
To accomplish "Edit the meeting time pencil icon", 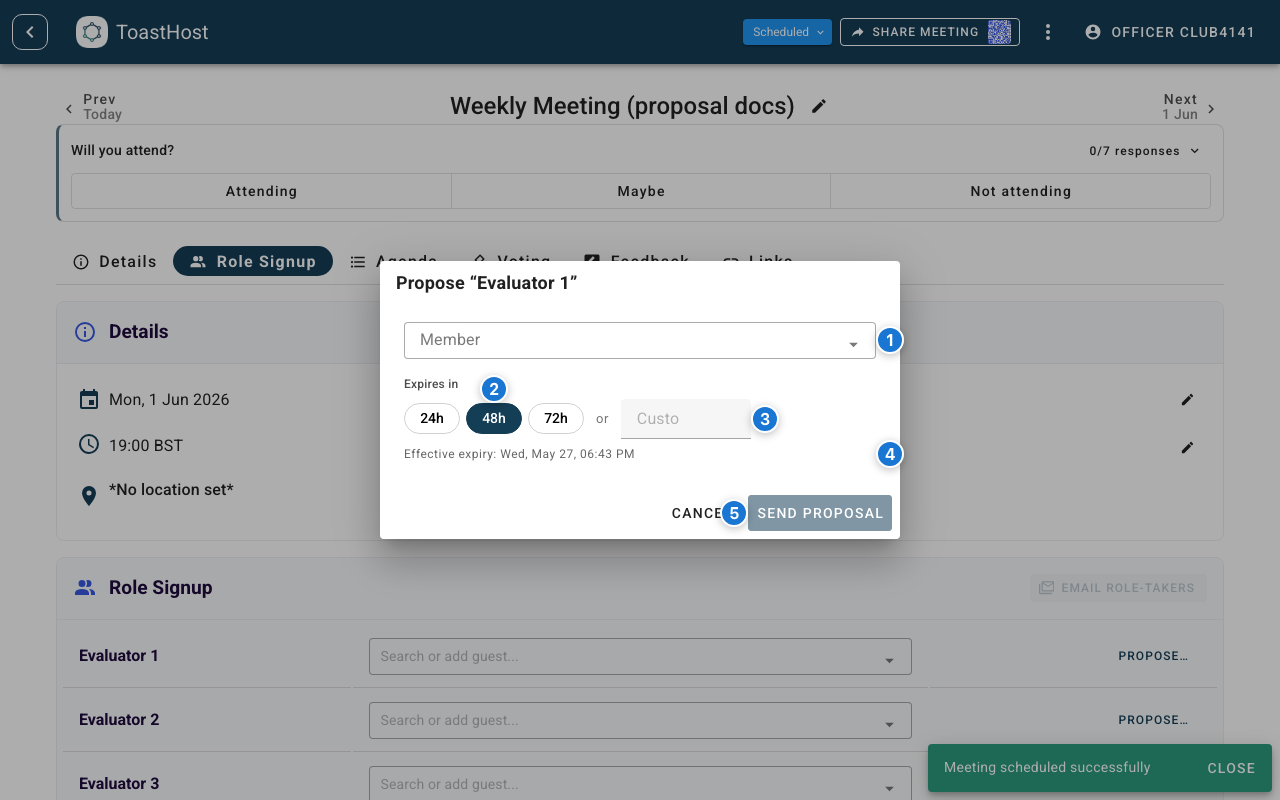I will 1187,448.
